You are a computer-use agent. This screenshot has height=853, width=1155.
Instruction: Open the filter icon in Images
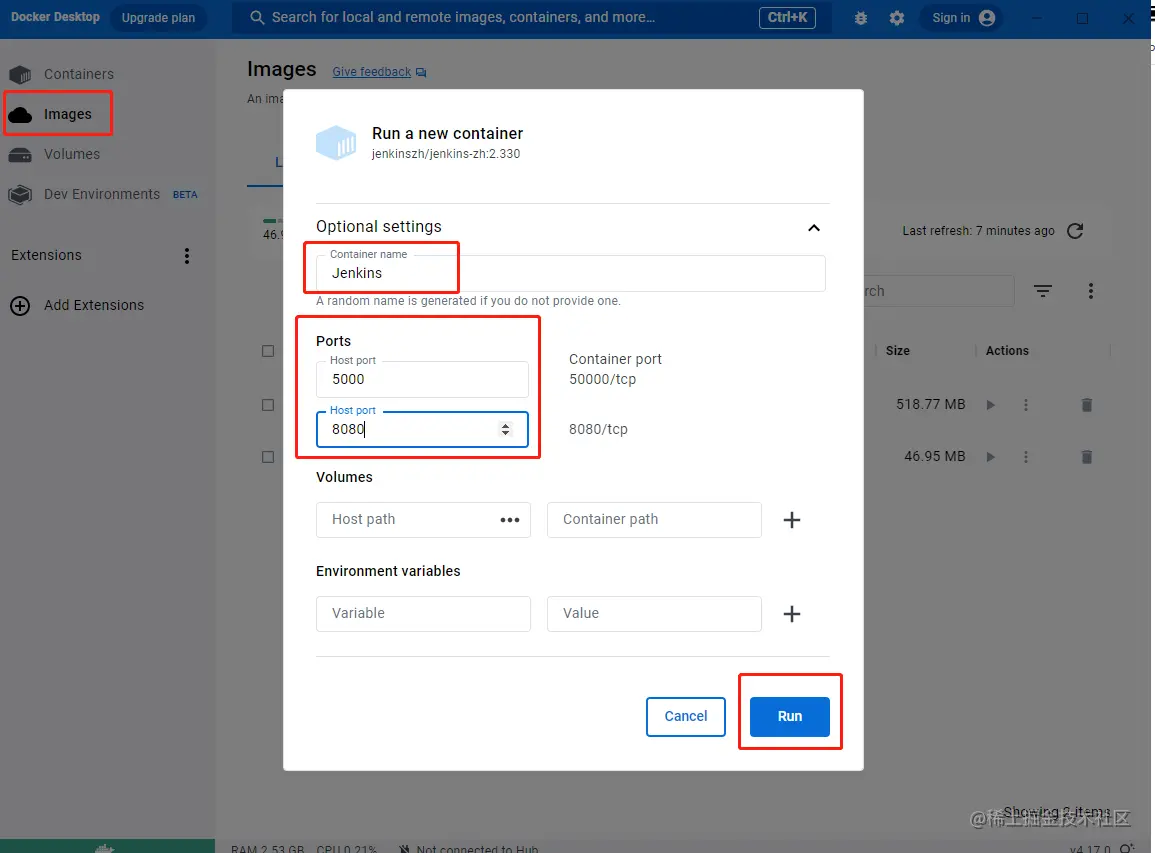click(1042, 291)
